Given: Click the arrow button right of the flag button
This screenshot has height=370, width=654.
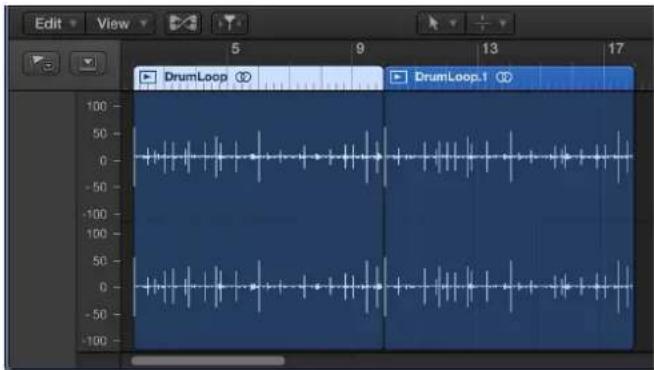Looking at the screenshot, I should pyautogui.click(x=87, y=63).
